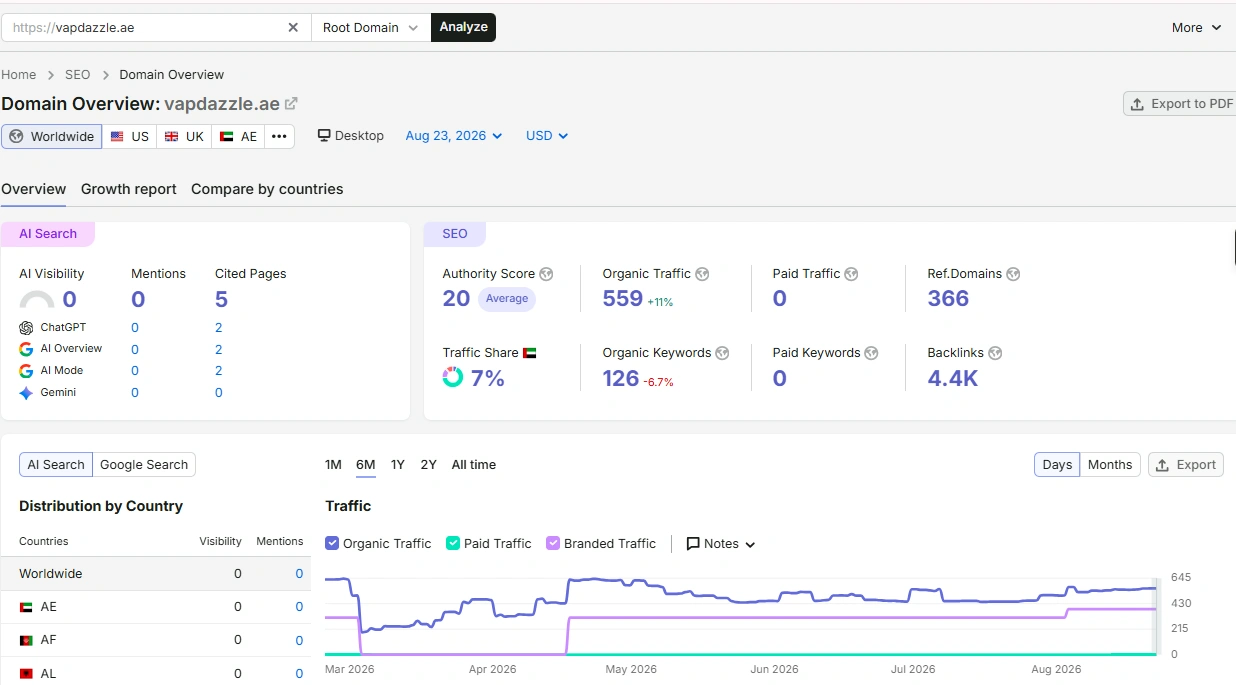Screen dimensions: 1236x685
Task: Go to Home breadcrumb
Action: 19,75
